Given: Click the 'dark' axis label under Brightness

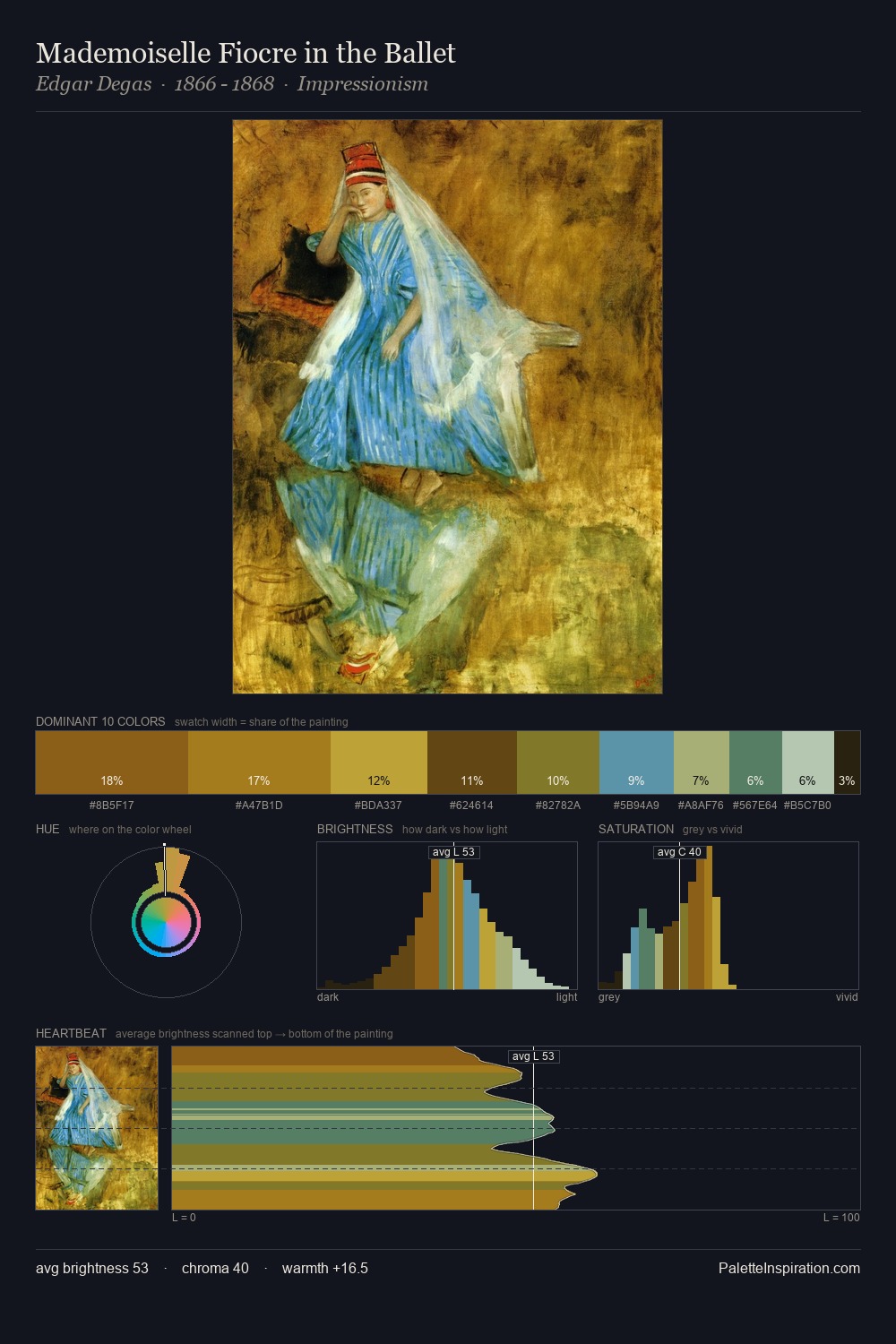Looking at the screenshot, I should (328, 997).
